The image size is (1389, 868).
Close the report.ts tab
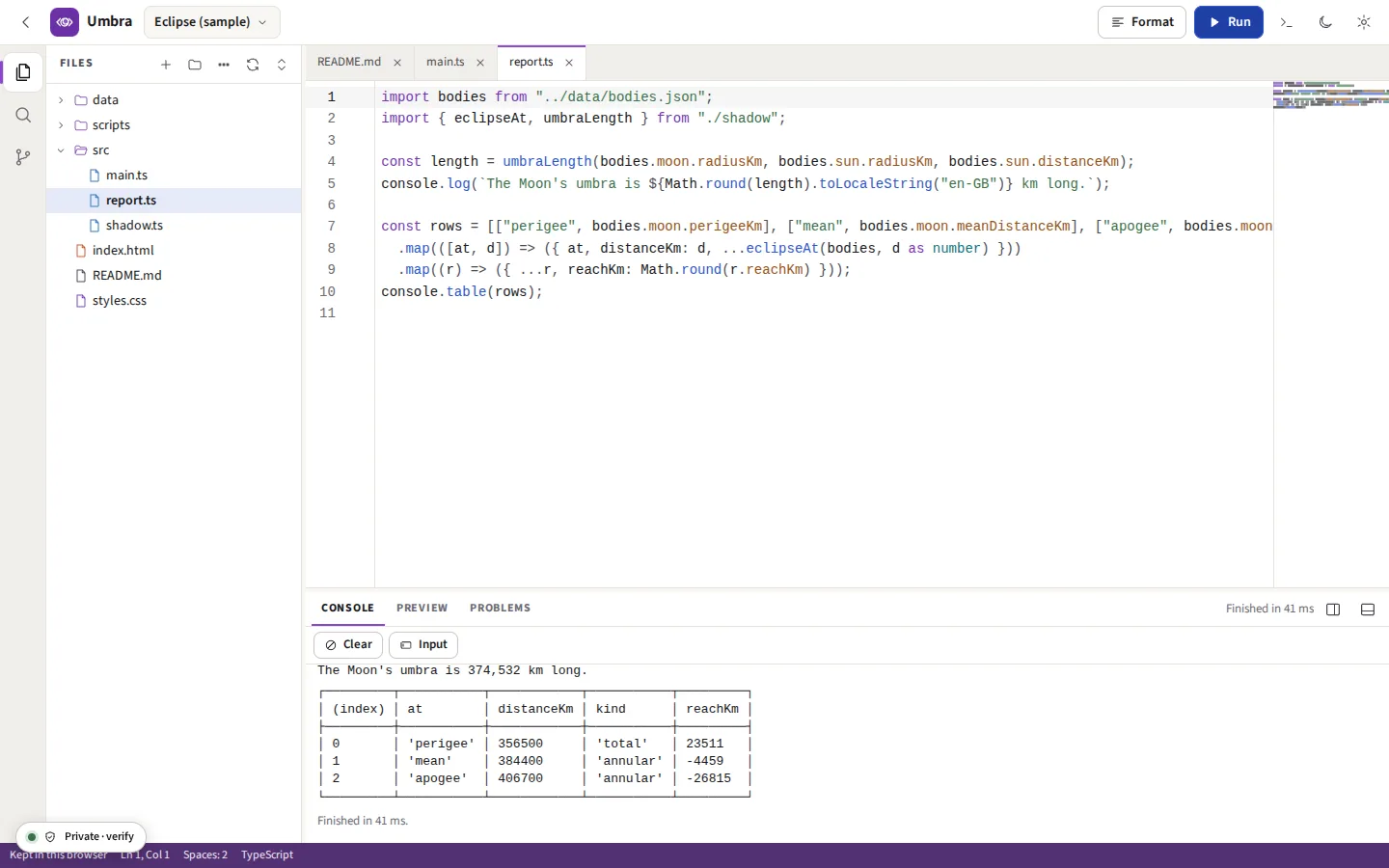point(569,63)
